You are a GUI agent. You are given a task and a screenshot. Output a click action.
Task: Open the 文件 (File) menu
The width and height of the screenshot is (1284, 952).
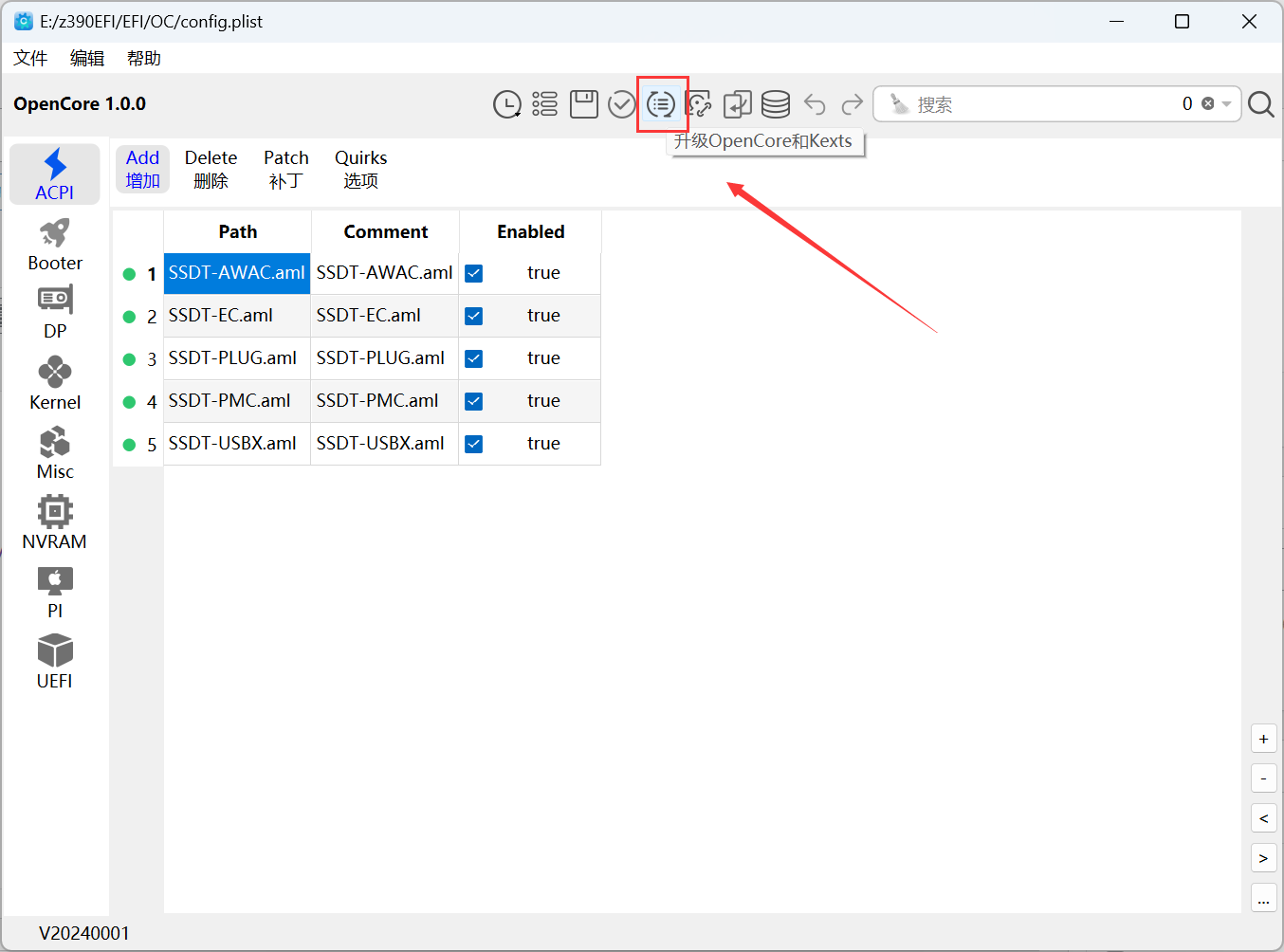point(30,59)
